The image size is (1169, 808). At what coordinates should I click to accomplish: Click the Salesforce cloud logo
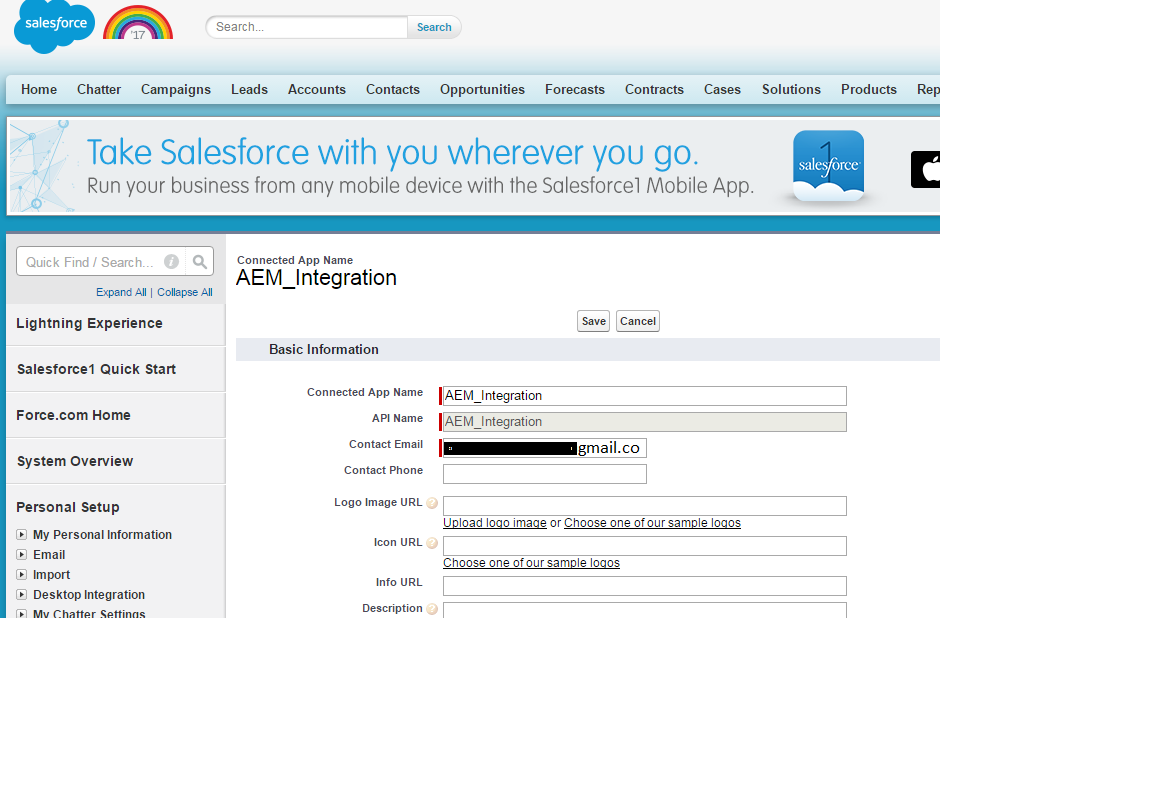[54, 26]
